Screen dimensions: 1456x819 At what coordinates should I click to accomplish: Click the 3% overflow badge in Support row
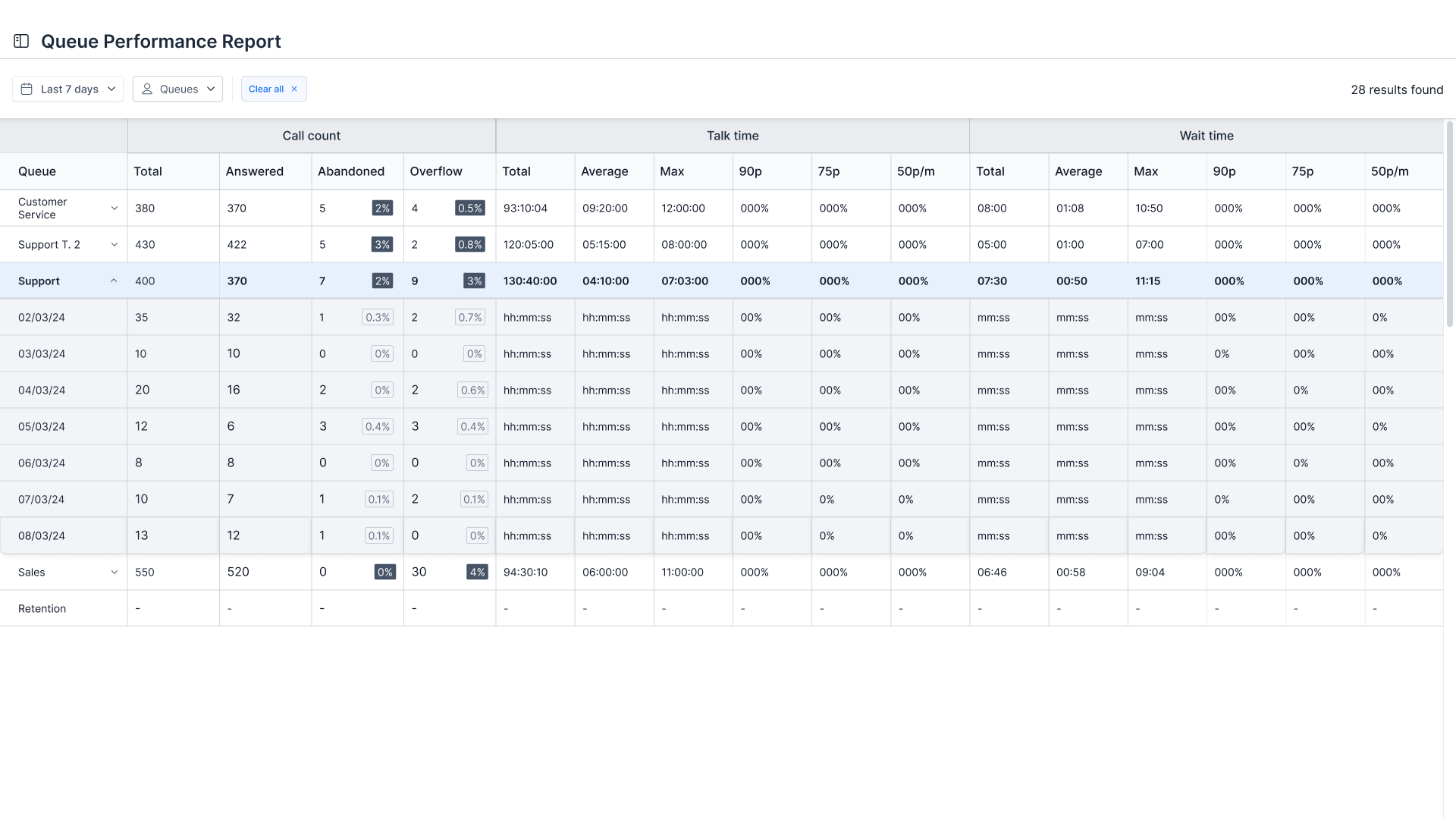pyautogui.click(x=474, y=281)
